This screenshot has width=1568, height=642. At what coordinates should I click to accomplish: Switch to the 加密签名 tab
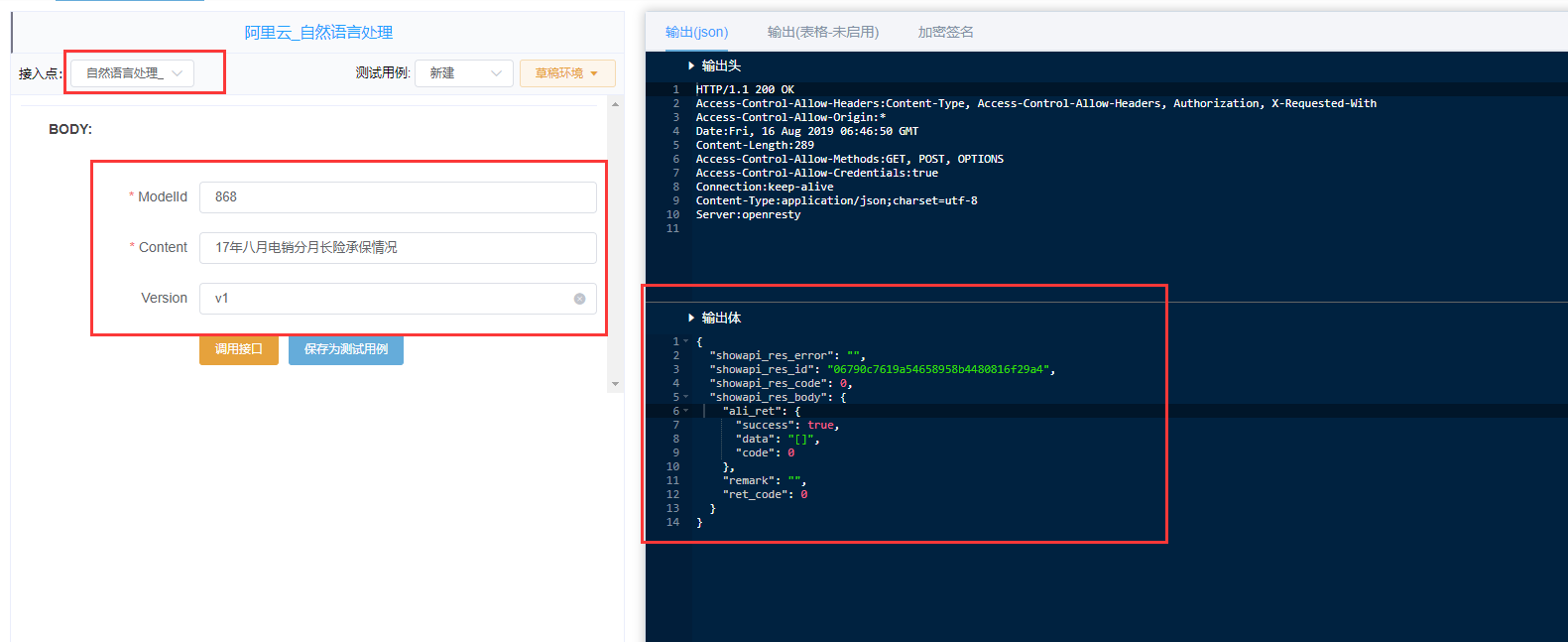945,32
